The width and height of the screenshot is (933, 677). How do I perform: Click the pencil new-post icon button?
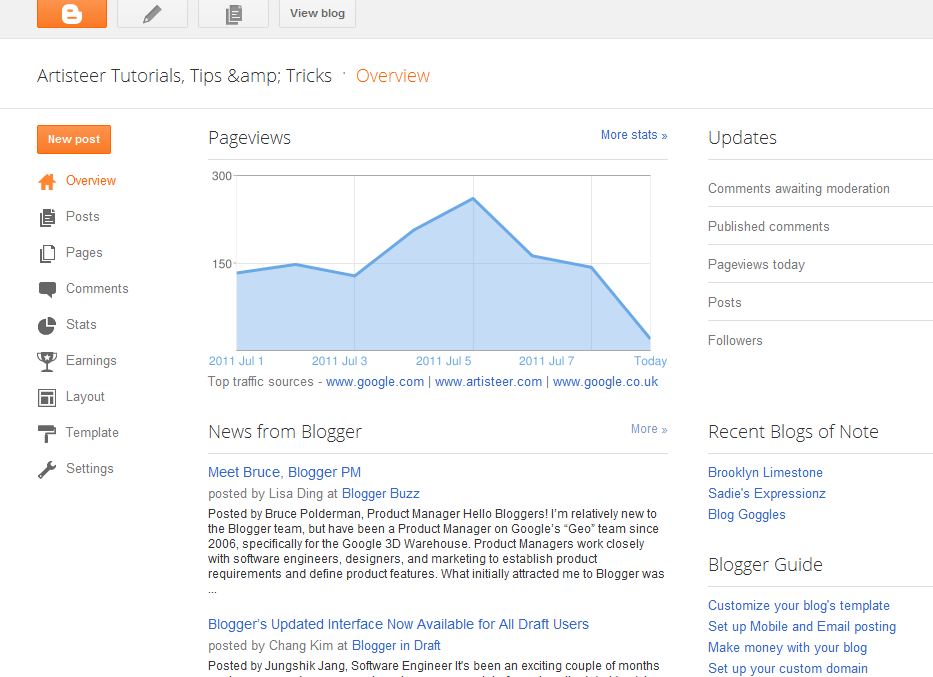[152, 13]
